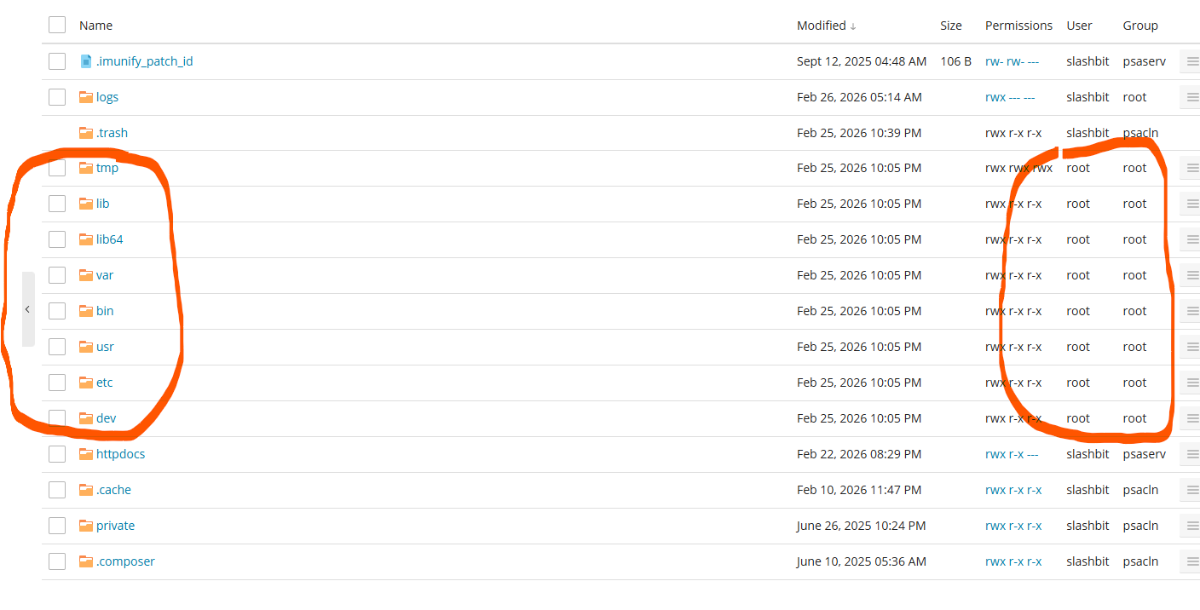Open the httpdocs folder link

pyautogui.click(x=120, y=454)
